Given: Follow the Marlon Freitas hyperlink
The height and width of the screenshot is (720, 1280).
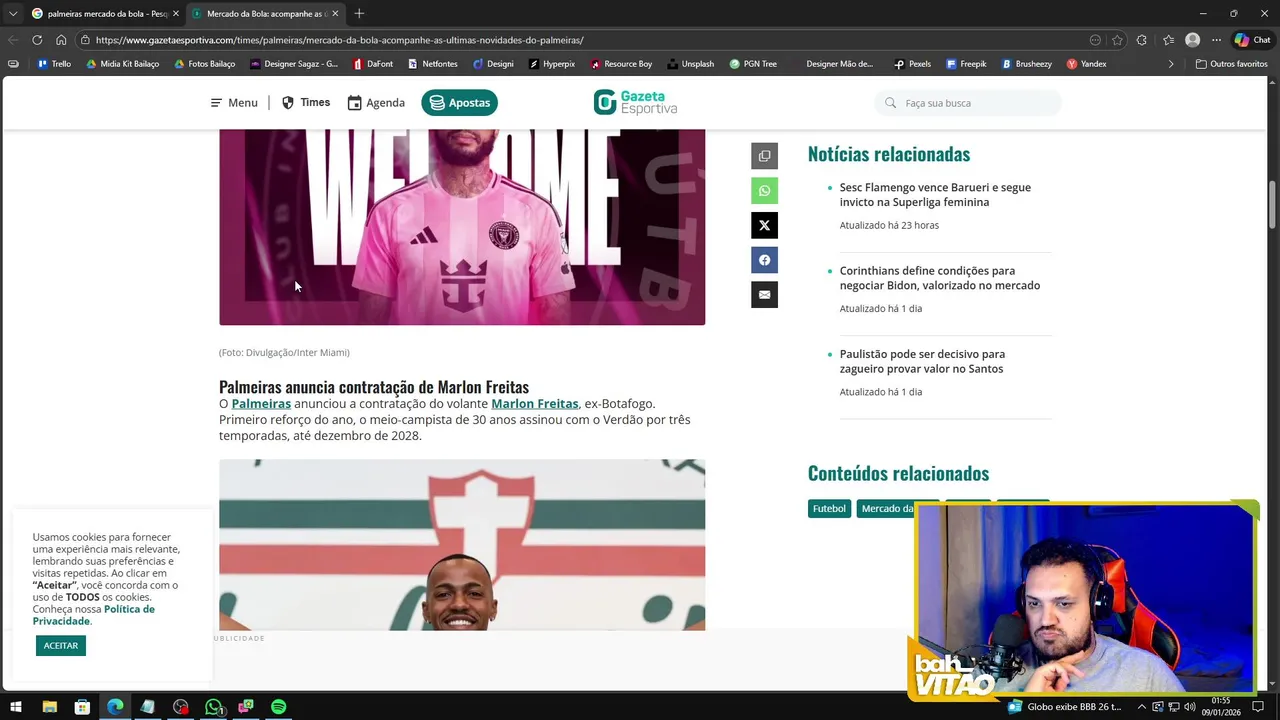Looking at the screenshot, I should pyautogui.click(x=535, y=403).
